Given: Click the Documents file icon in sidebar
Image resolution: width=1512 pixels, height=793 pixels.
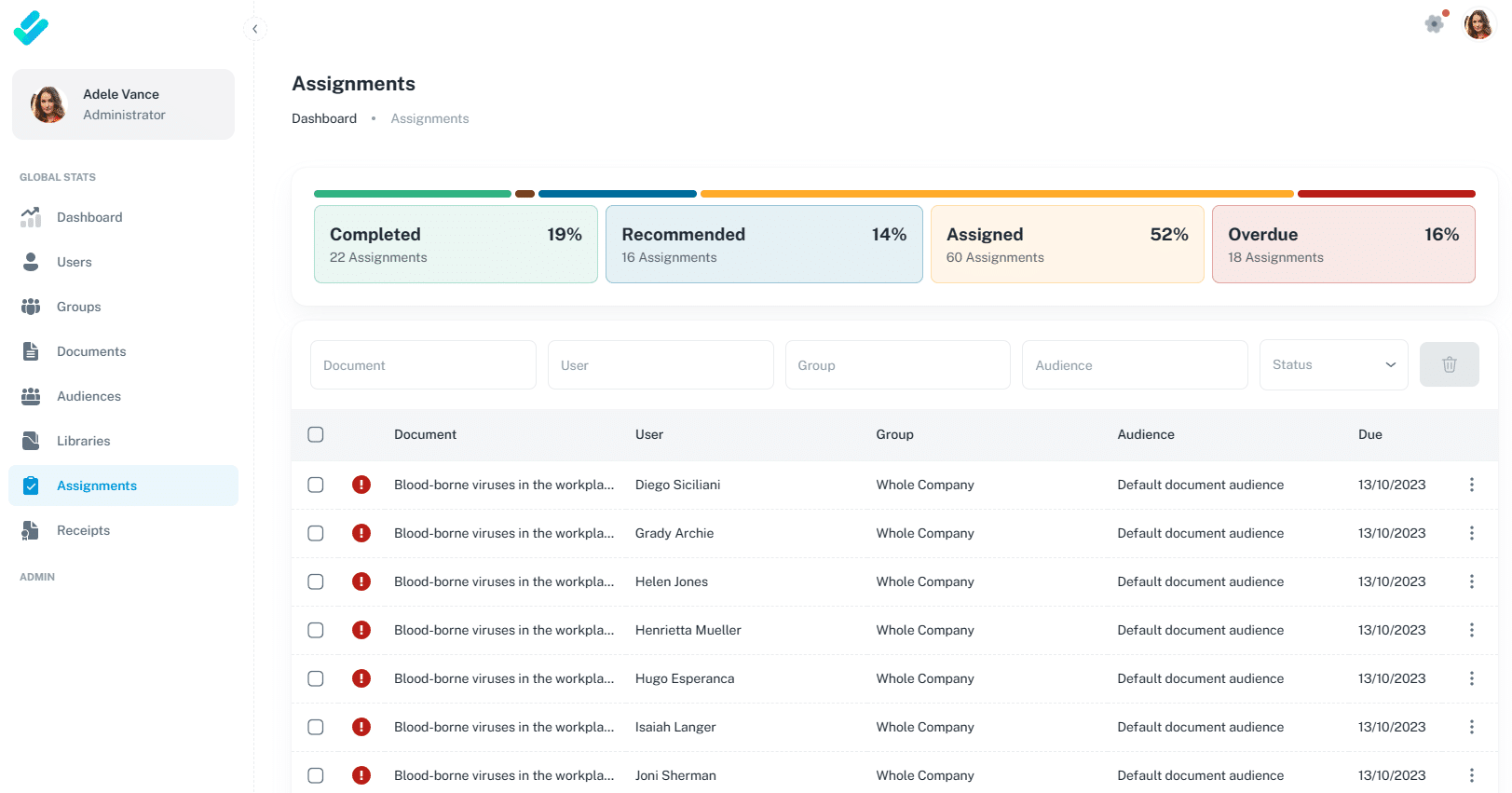Looking at the screenshot, I should click(31, 351).
